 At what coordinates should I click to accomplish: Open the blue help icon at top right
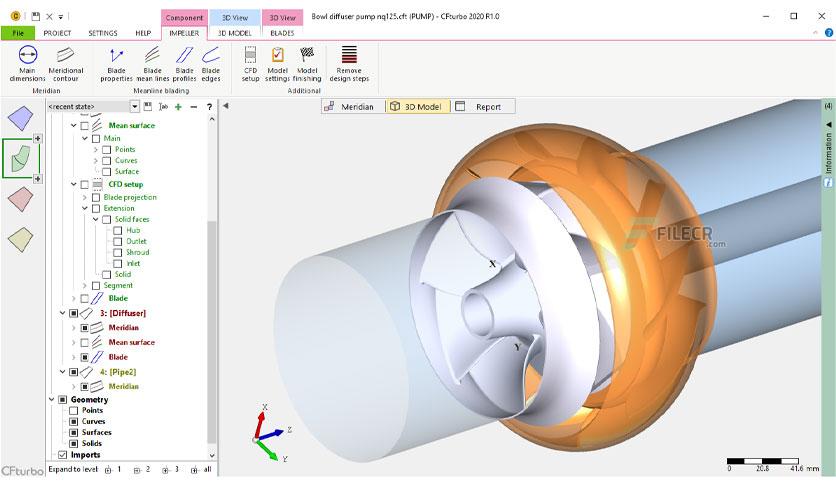829,33
